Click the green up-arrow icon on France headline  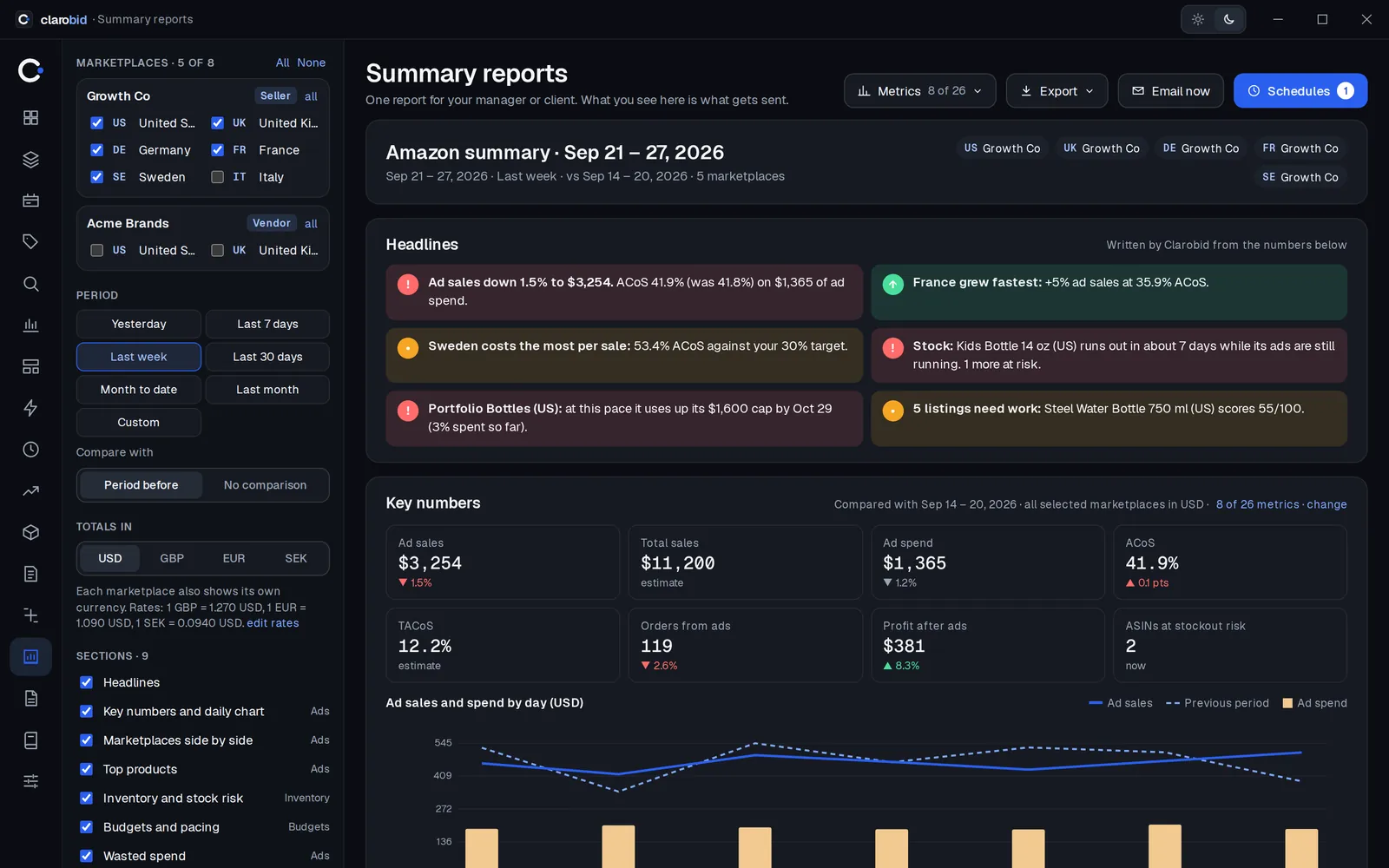[892, 284]
